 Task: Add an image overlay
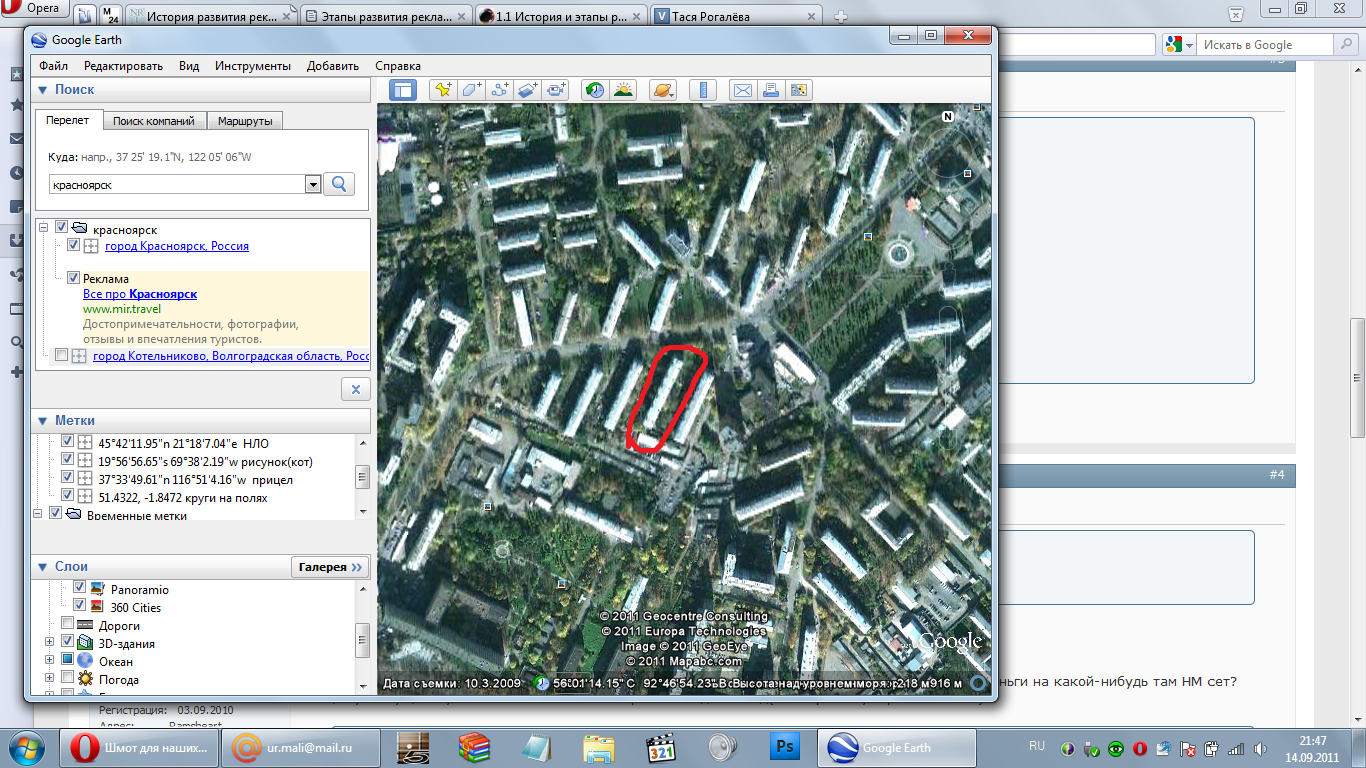(x=529, y=90)
